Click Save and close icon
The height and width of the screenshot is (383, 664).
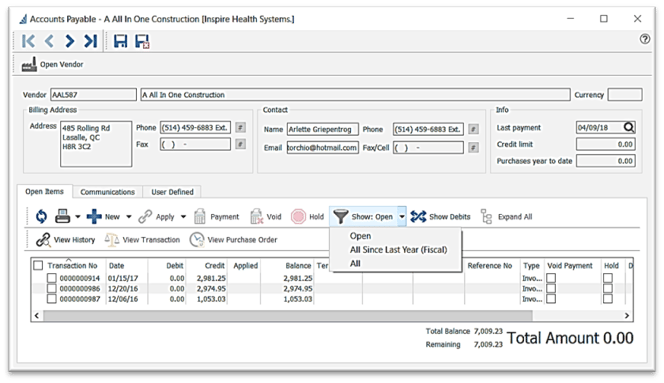tap(142, 41)
